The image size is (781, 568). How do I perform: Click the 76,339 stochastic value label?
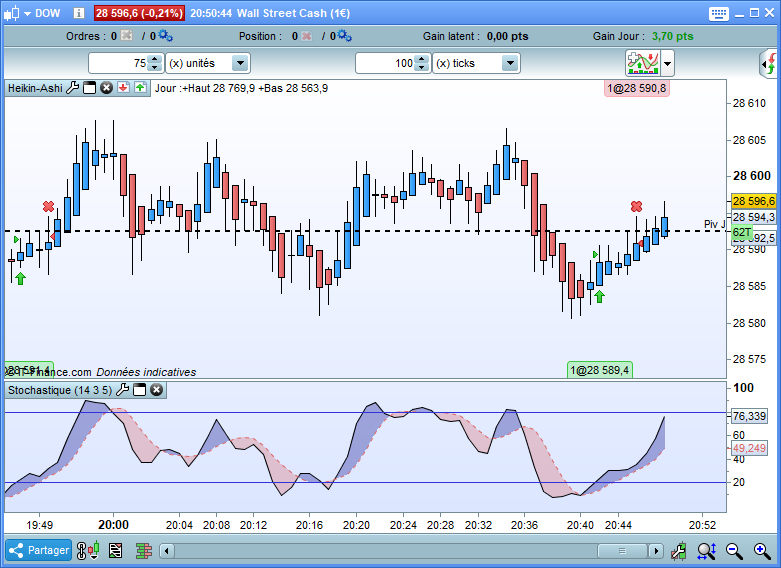pos(750,416)
